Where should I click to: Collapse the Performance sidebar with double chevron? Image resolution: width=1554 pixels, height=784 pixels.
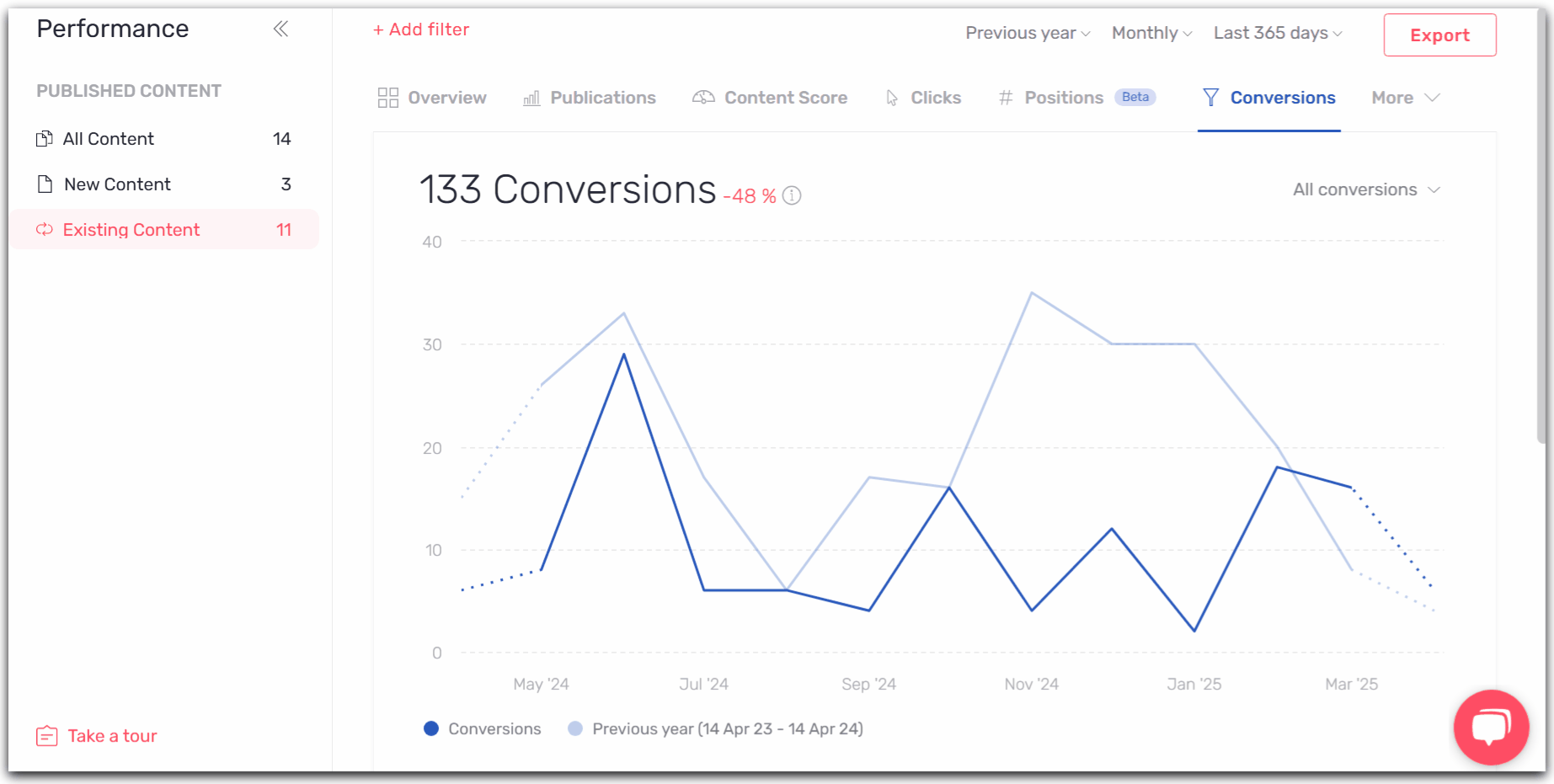tap(280, 29)
